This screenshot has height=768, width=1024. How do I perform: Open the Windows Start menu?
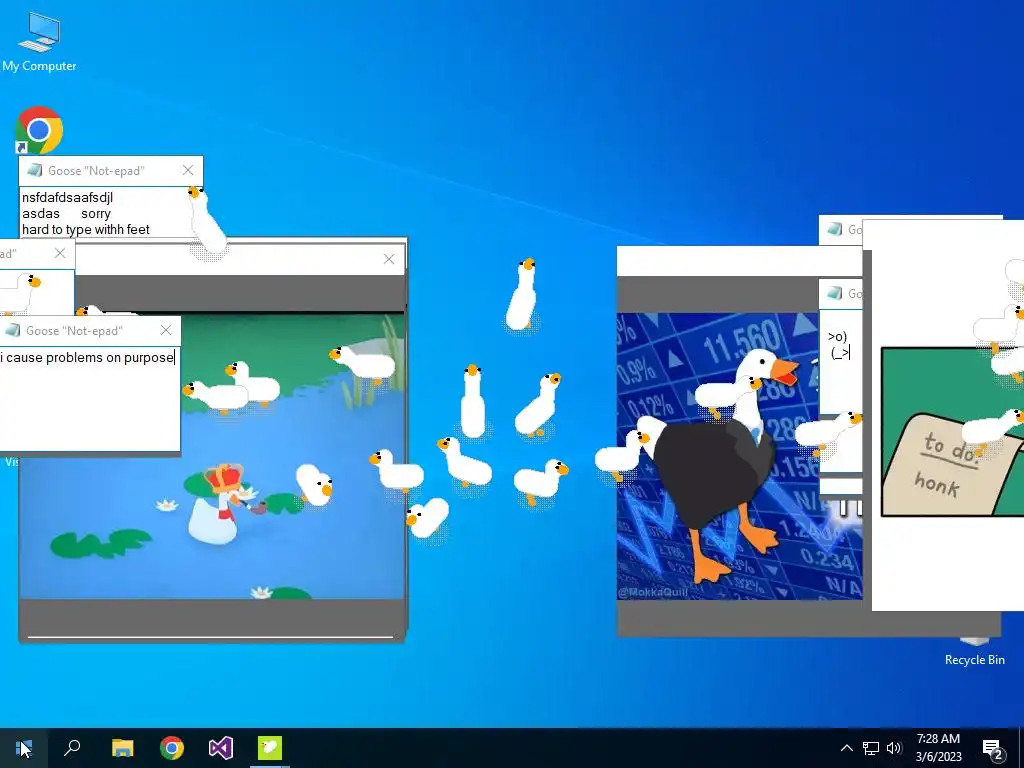pyautogui.click(x=24, y=748)
